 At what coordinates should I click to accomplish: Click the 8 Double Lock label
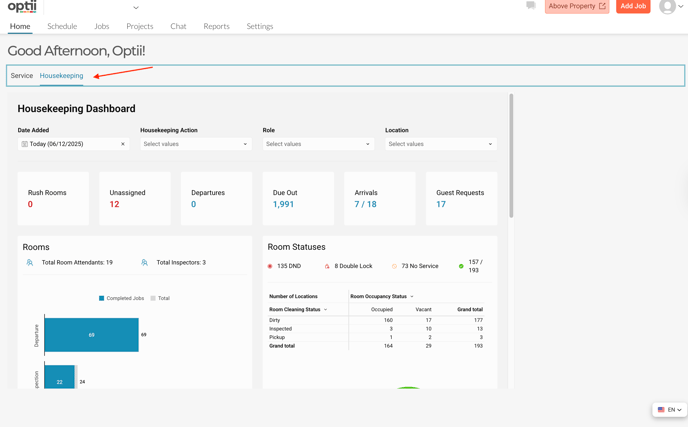click(x=353, y=266)
